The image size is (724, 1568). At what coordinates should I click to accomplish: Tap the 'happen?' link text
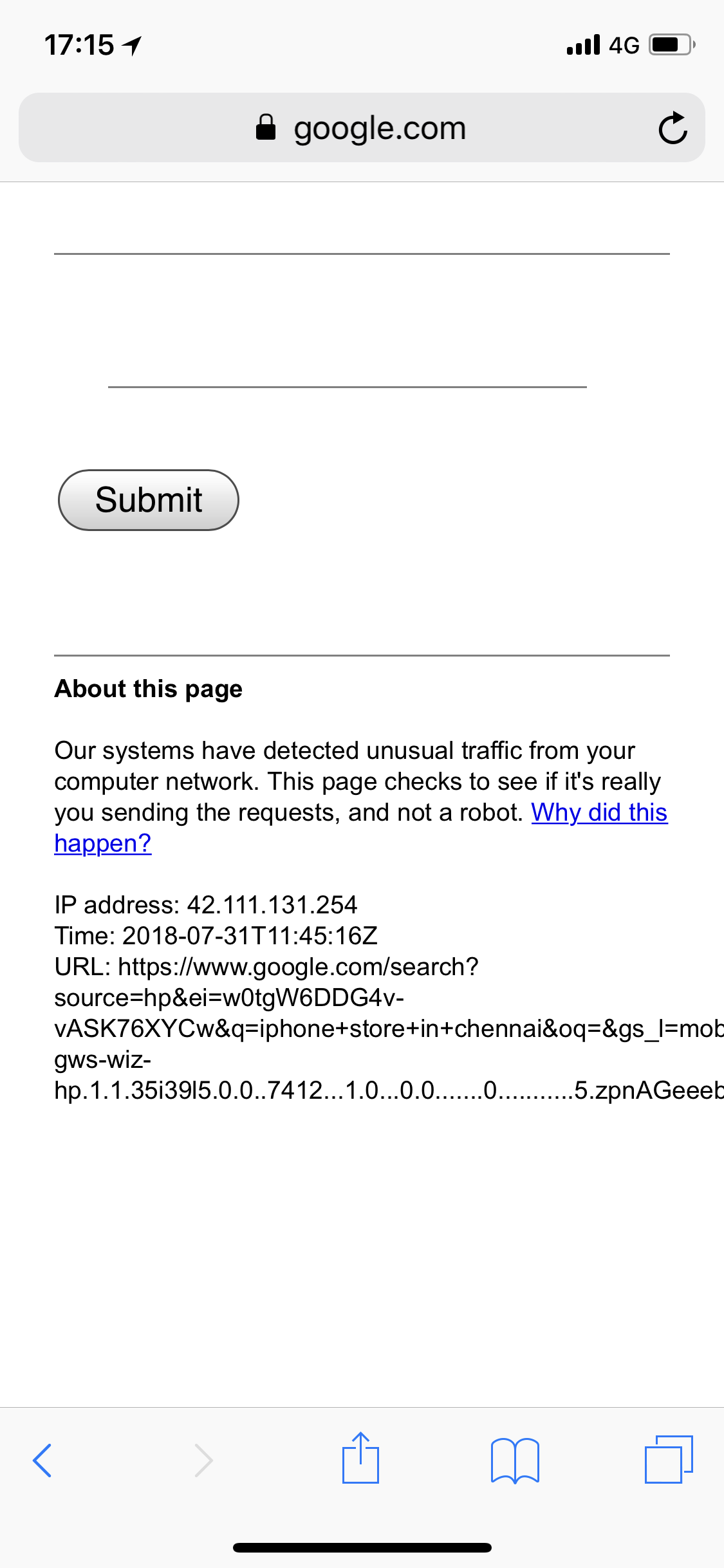[103, 843]
